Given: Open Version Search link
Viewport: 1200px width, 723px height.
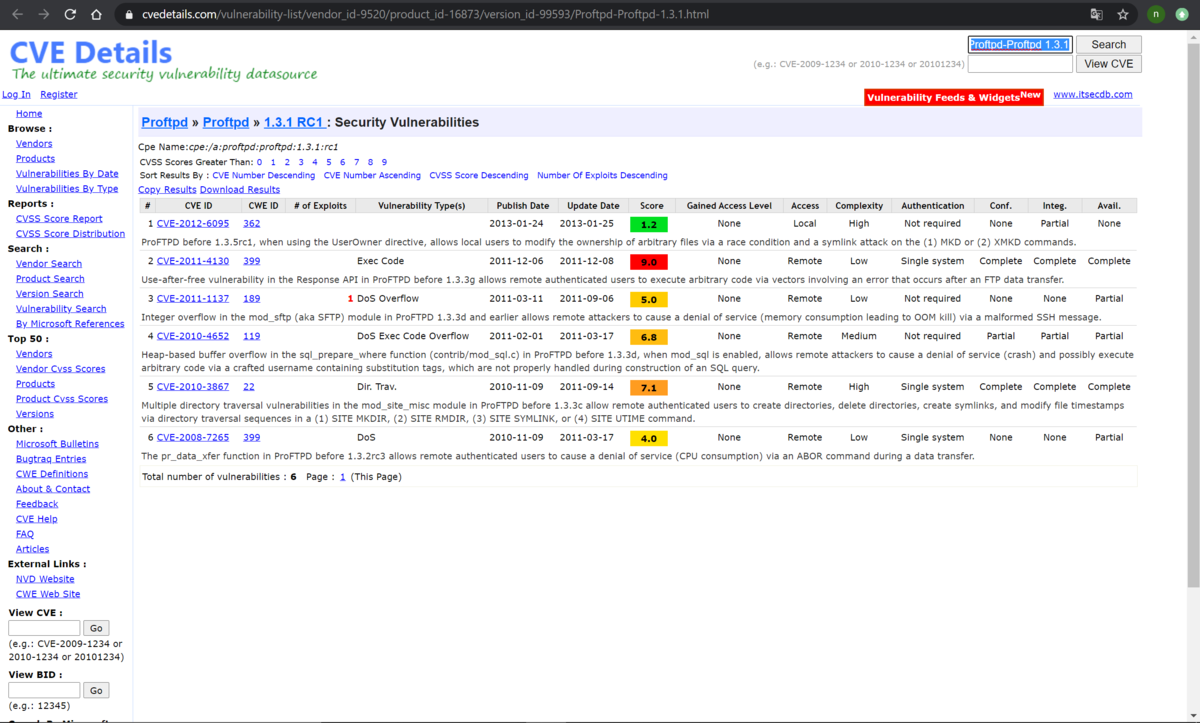Looking at the screenshot, I should coord(50,294).
